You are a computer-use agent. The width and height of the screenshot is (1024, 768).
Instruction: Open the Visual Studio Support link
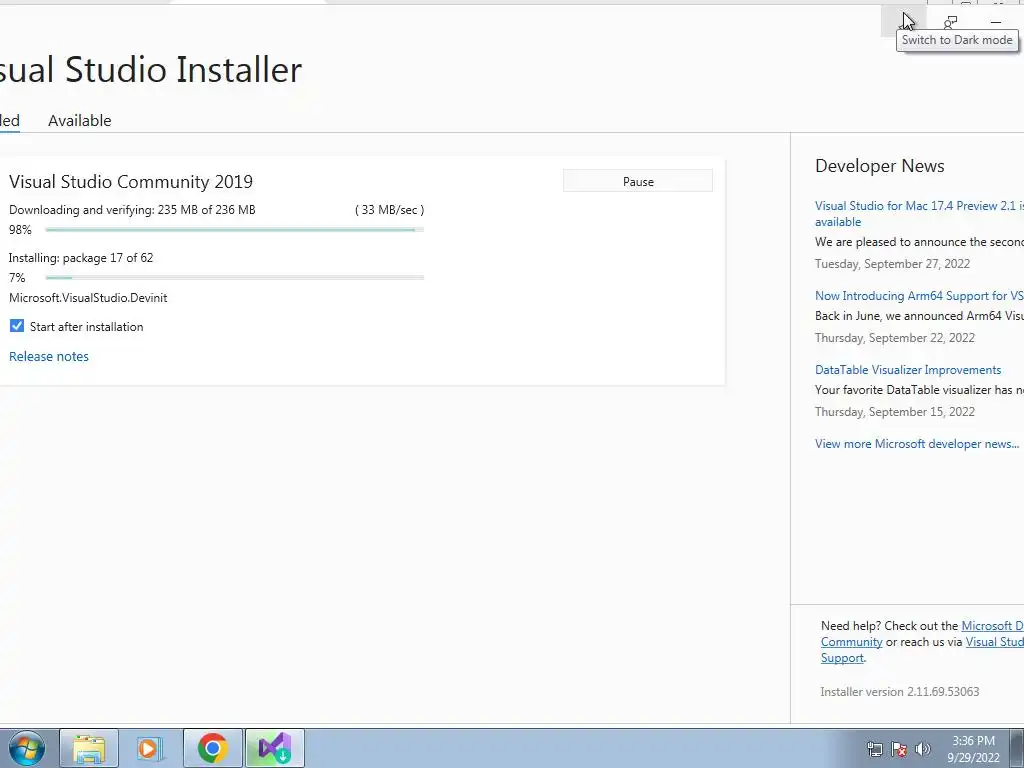point(995,642)
